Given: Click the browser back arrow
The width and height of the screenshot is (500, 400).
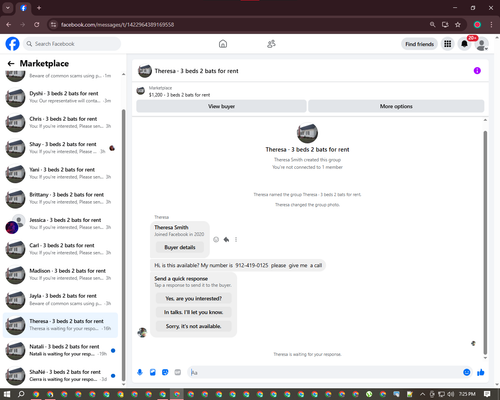Looking at the screenshot, I should tap(9, 24).
